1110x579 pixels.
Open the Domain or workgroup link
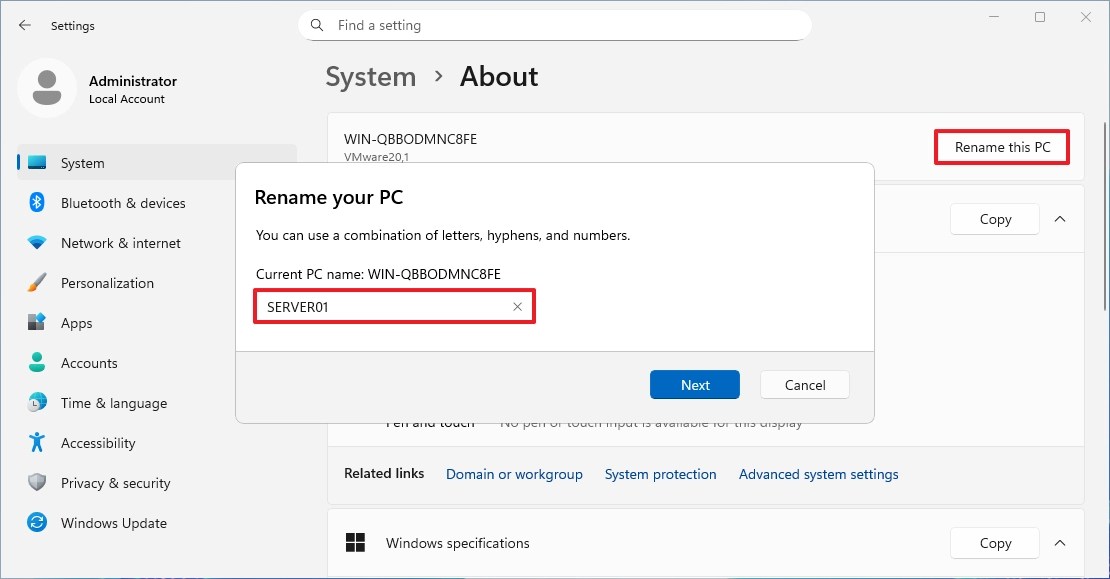514,474
